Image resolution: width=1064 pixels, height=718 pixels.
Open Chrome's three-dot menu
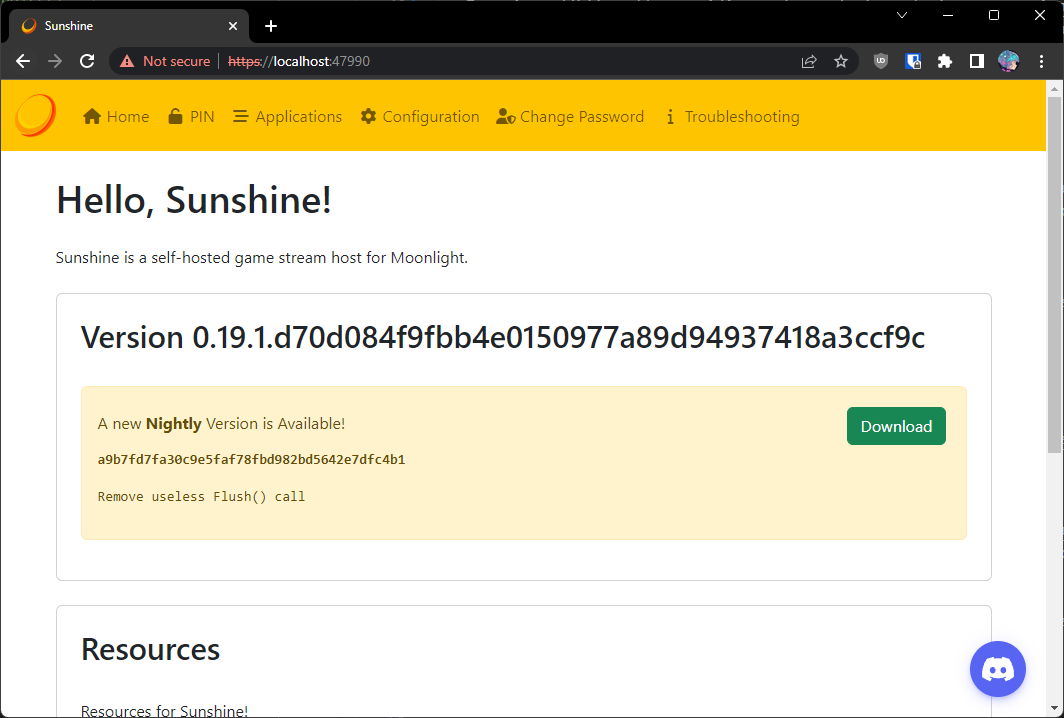pos(1042,61)
